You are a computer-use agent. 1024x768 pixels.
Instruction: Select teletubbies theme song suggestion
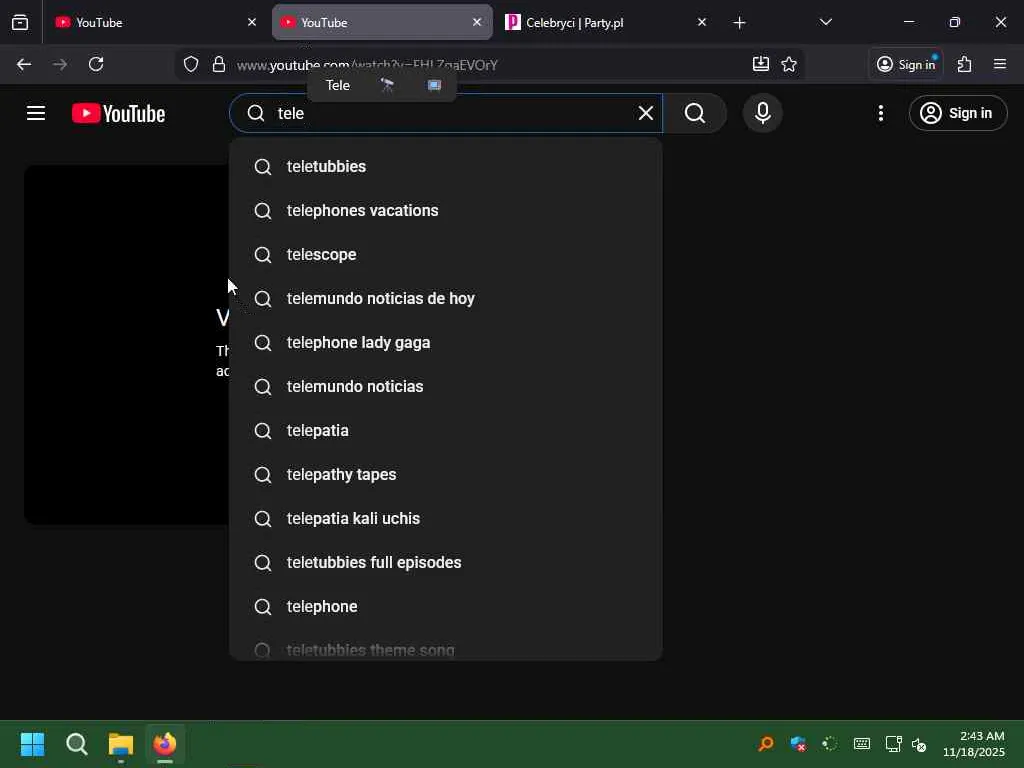pyautogui.click(x=445, y=649)
